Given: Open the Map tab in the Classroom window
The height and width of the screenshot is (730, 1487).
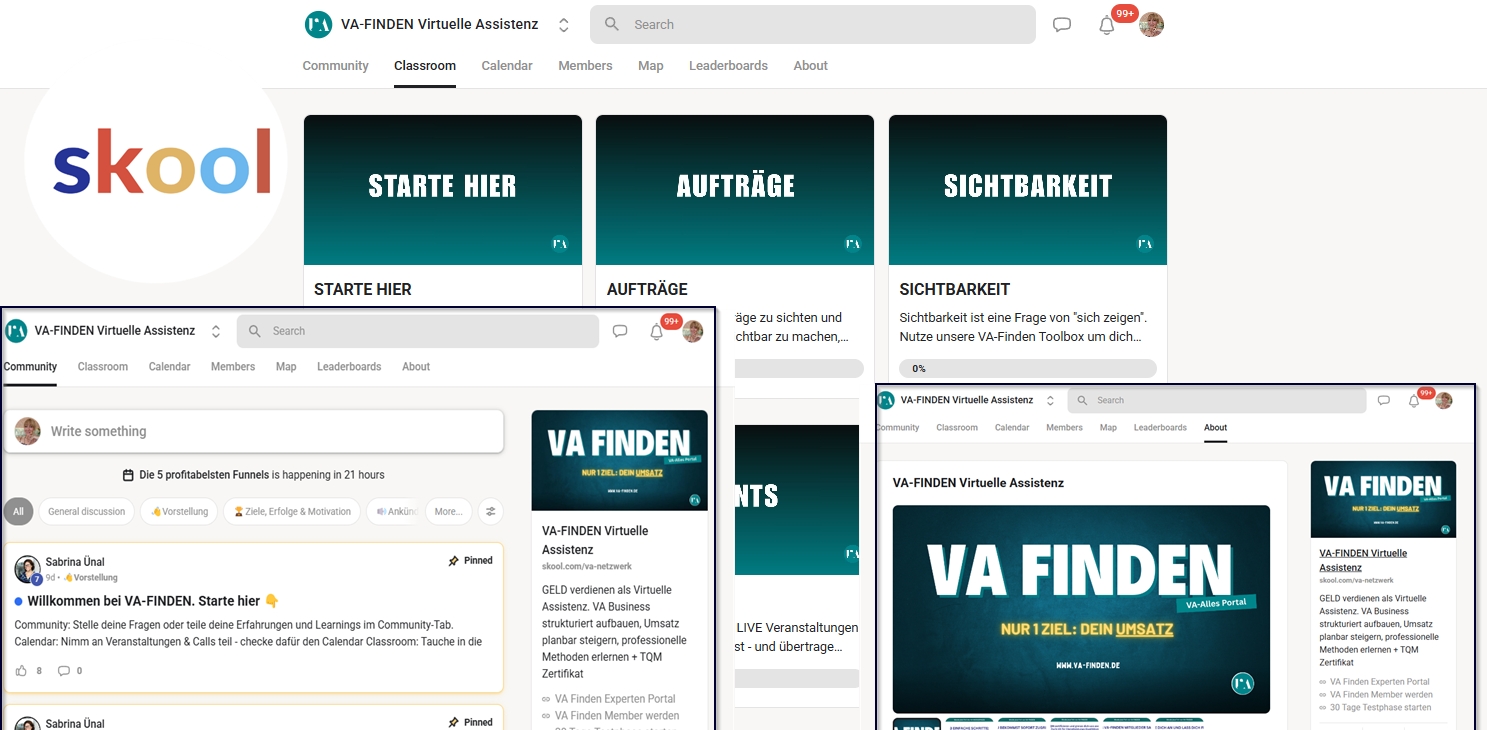Looking at the screenshot, I should point(651,65).
